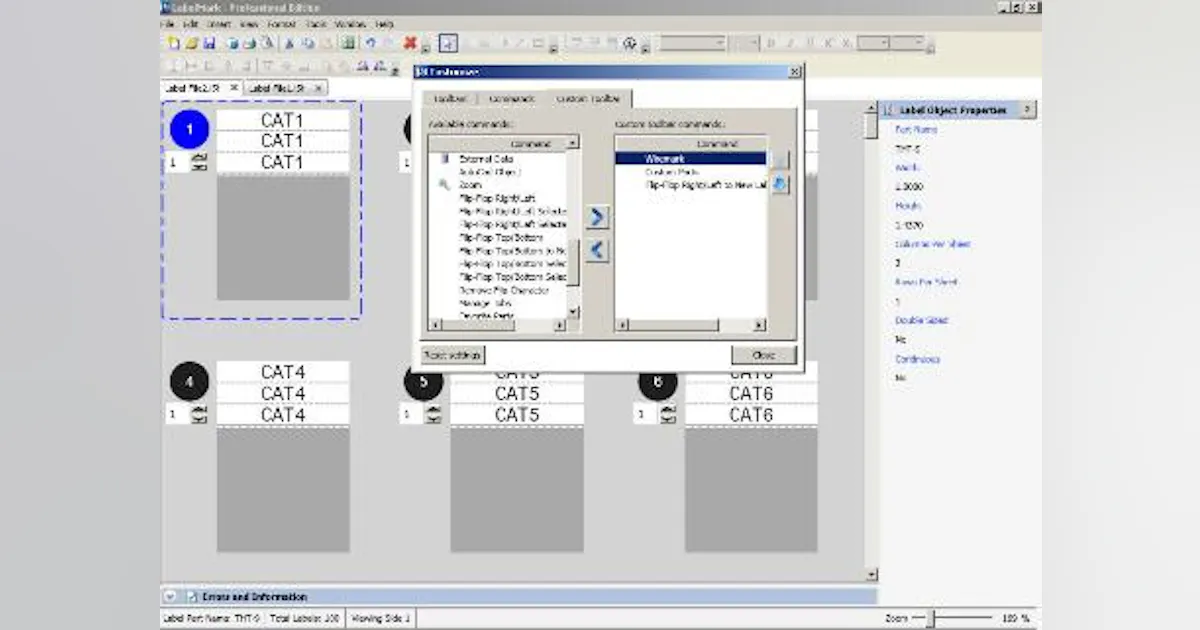Click Total Labels status bar entry

pos(304,618)
